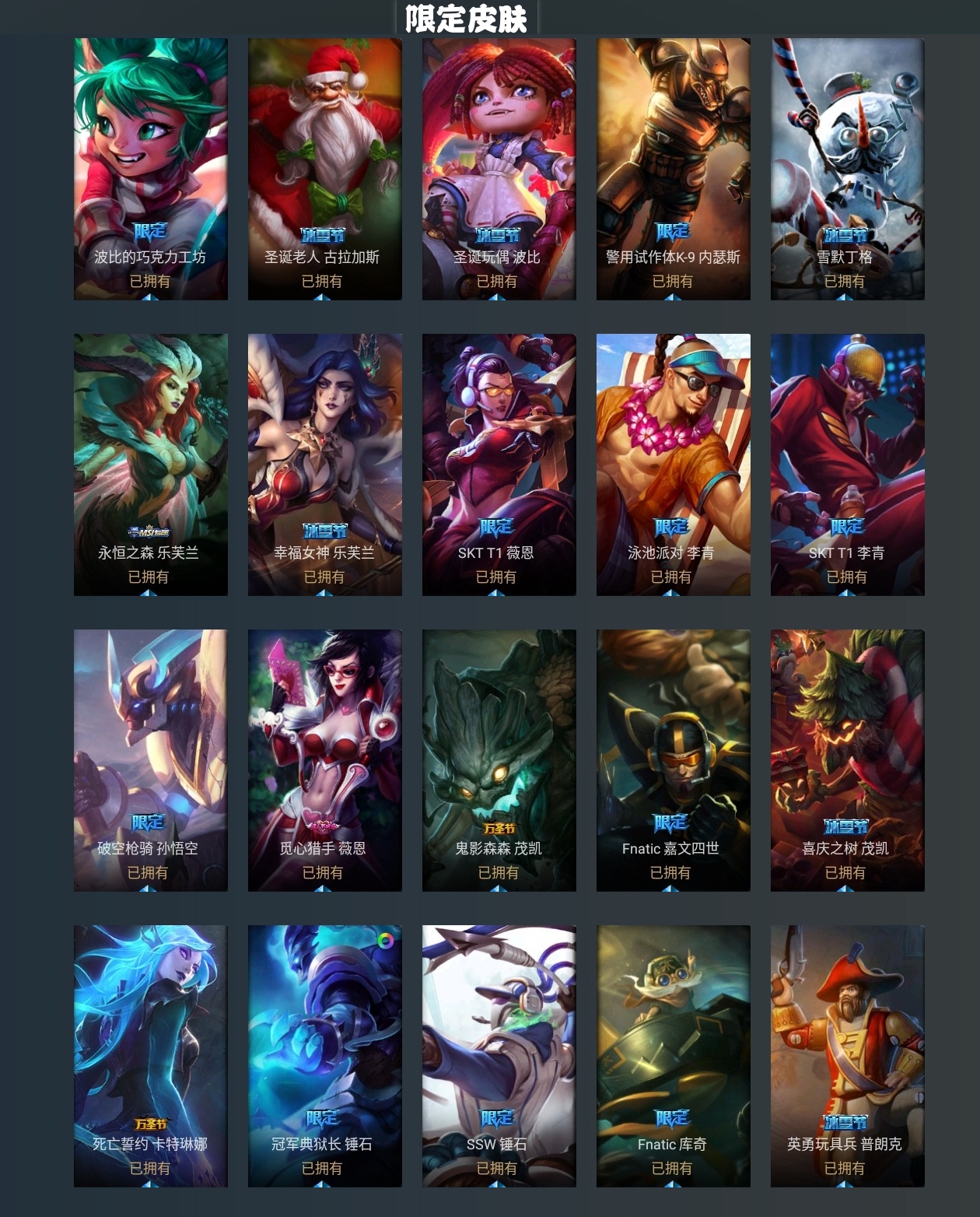Click the 限定 badge on SKT T1 薇恩

click(496, 527)
